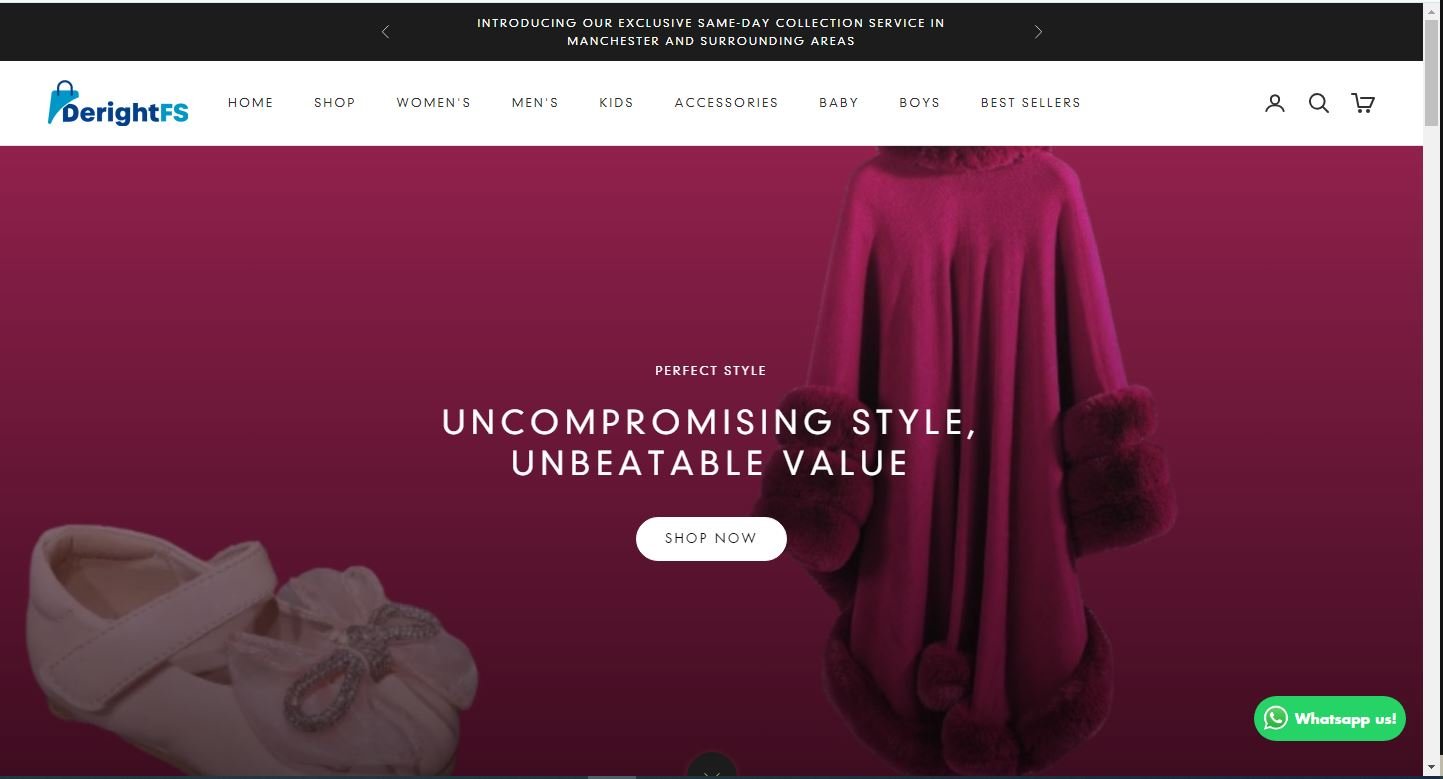
Task: Show the previous announcement with left arrow
Action: [385, 32]
